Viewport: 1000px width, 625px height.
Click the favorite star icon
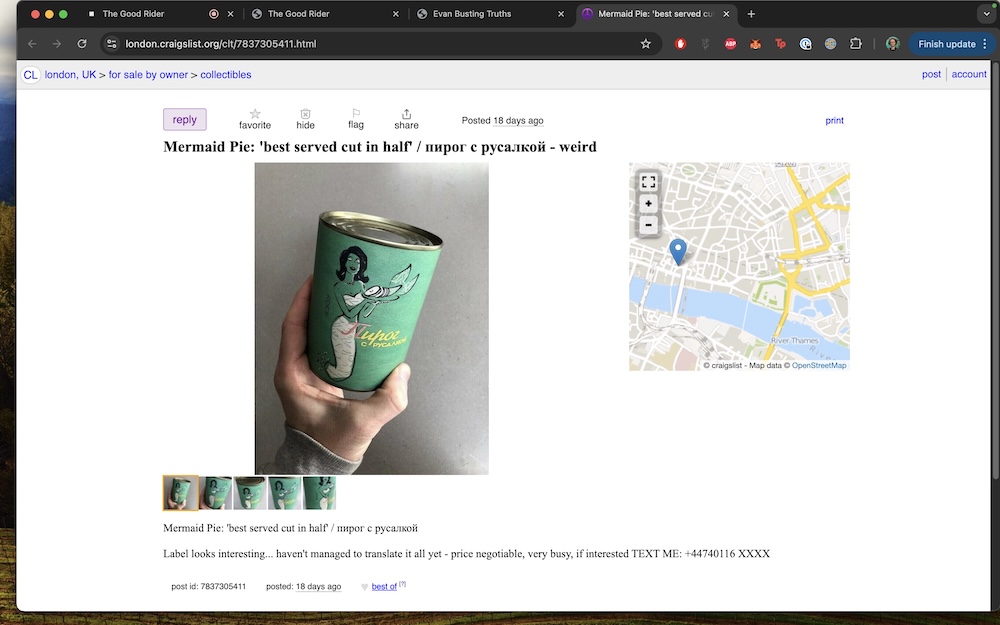[x=255, y=114]
